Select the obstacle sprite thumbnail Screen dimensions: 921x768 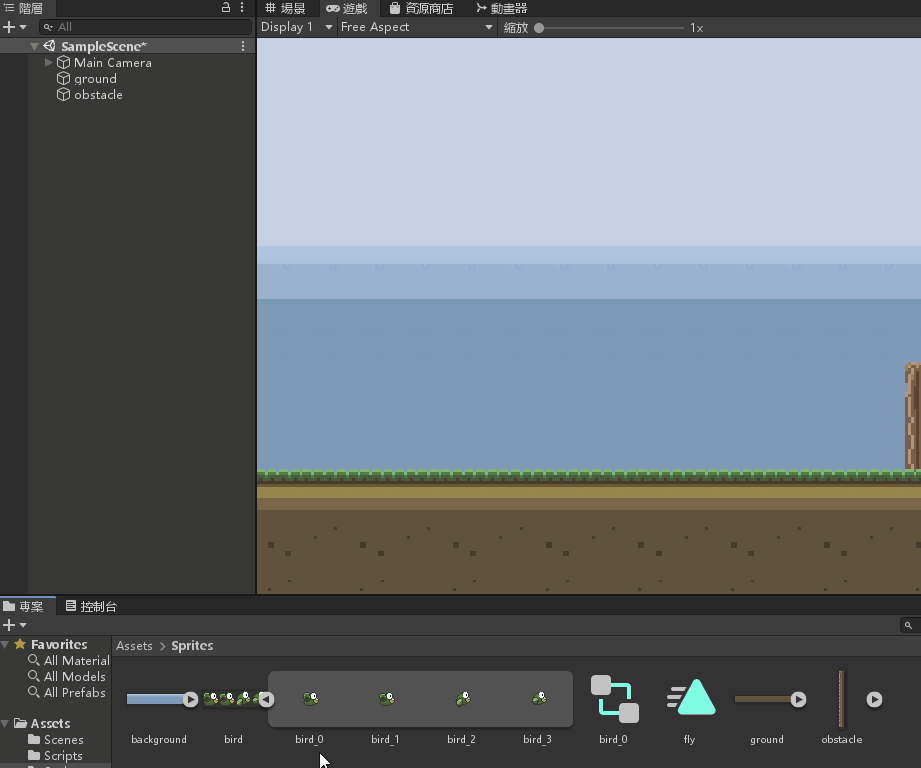842,699
